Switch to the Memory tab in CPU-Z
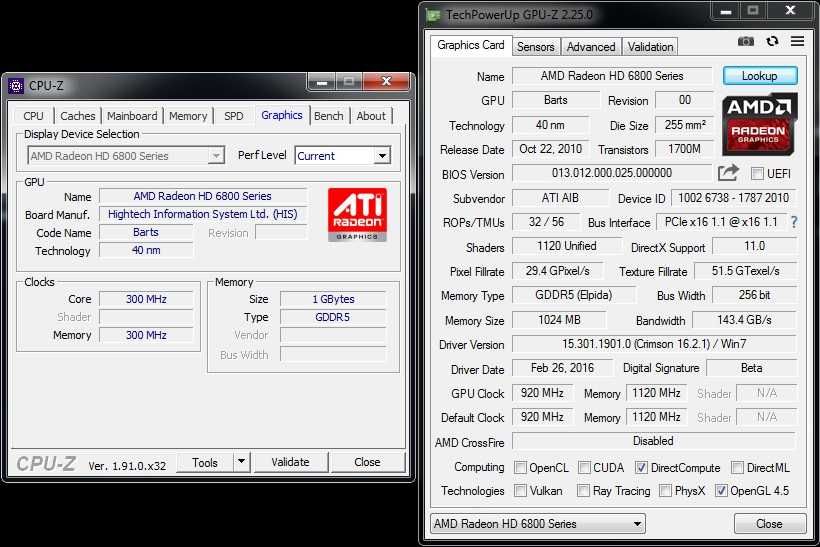Viewport: 820px width, 547px height. tap(188, 116)
